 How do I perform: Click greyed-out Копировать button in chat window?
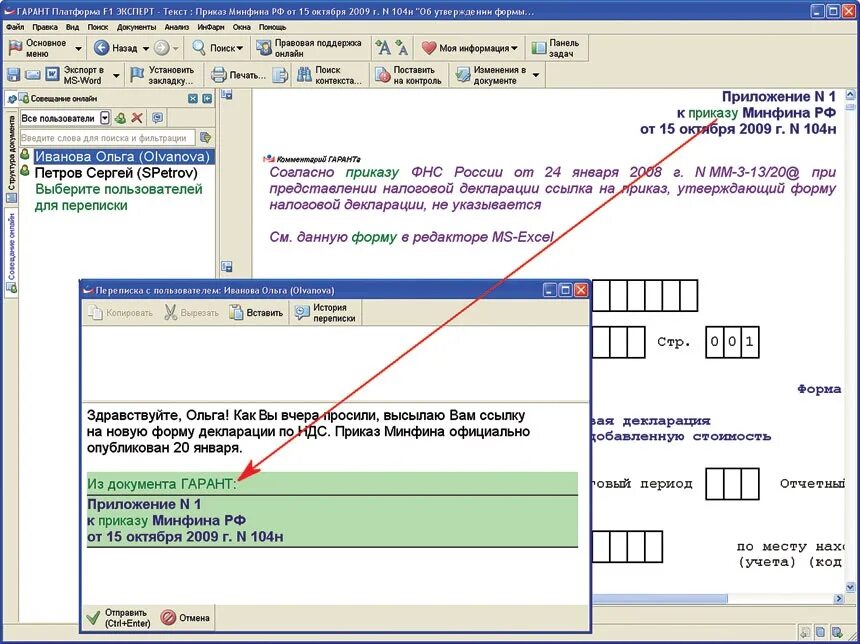coord(121,313)
